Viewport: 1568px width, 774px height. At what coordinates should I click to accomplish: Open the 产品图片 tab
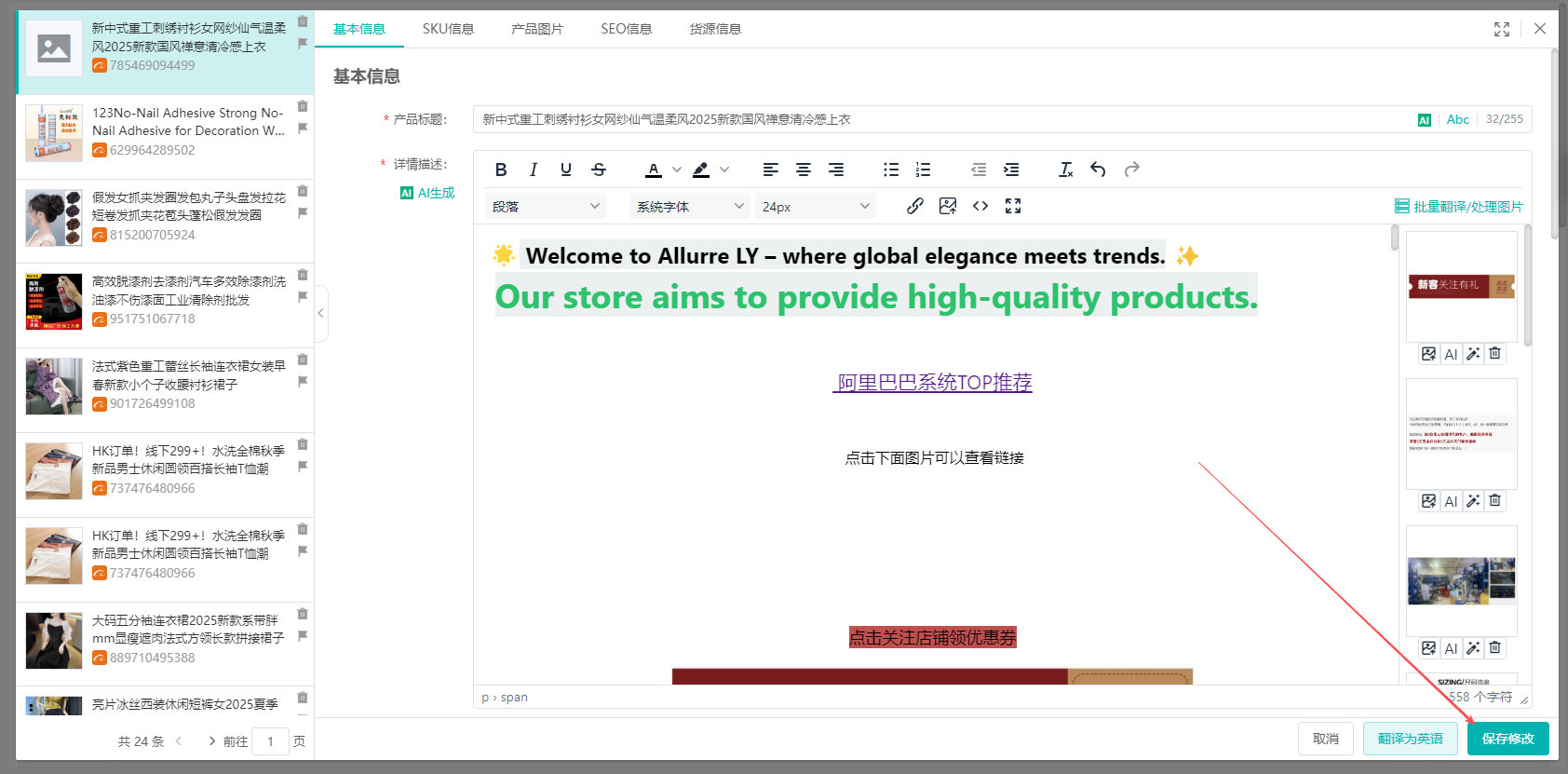tap(537, 29)
